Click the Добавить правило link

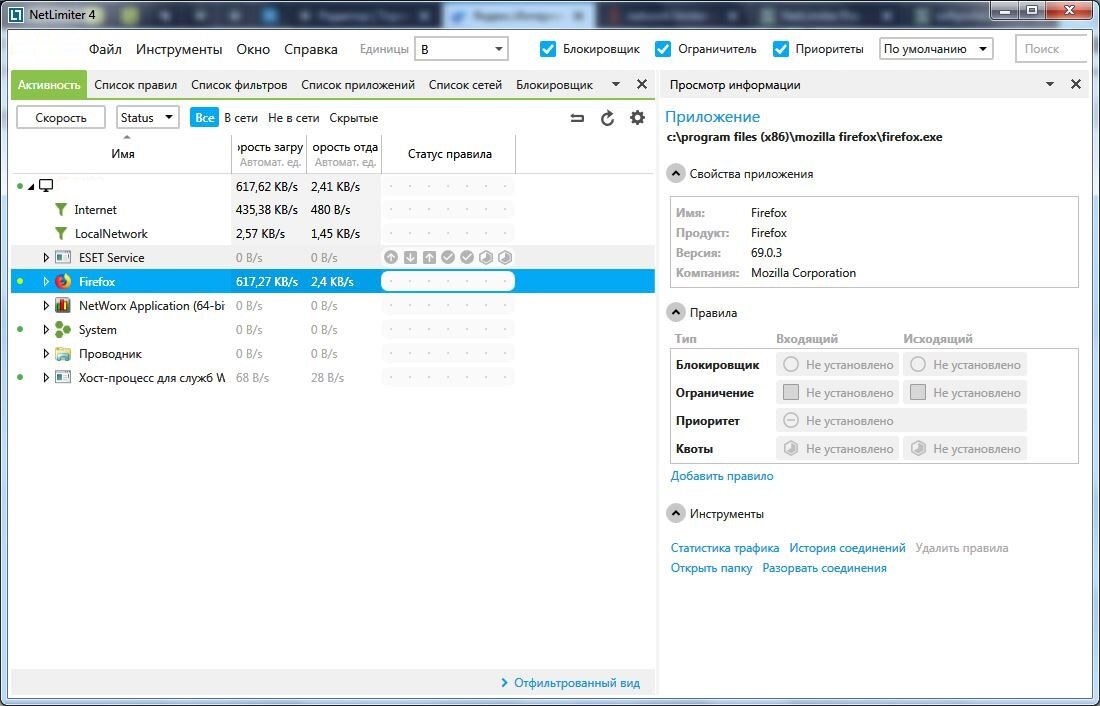[x=722, y=476]
